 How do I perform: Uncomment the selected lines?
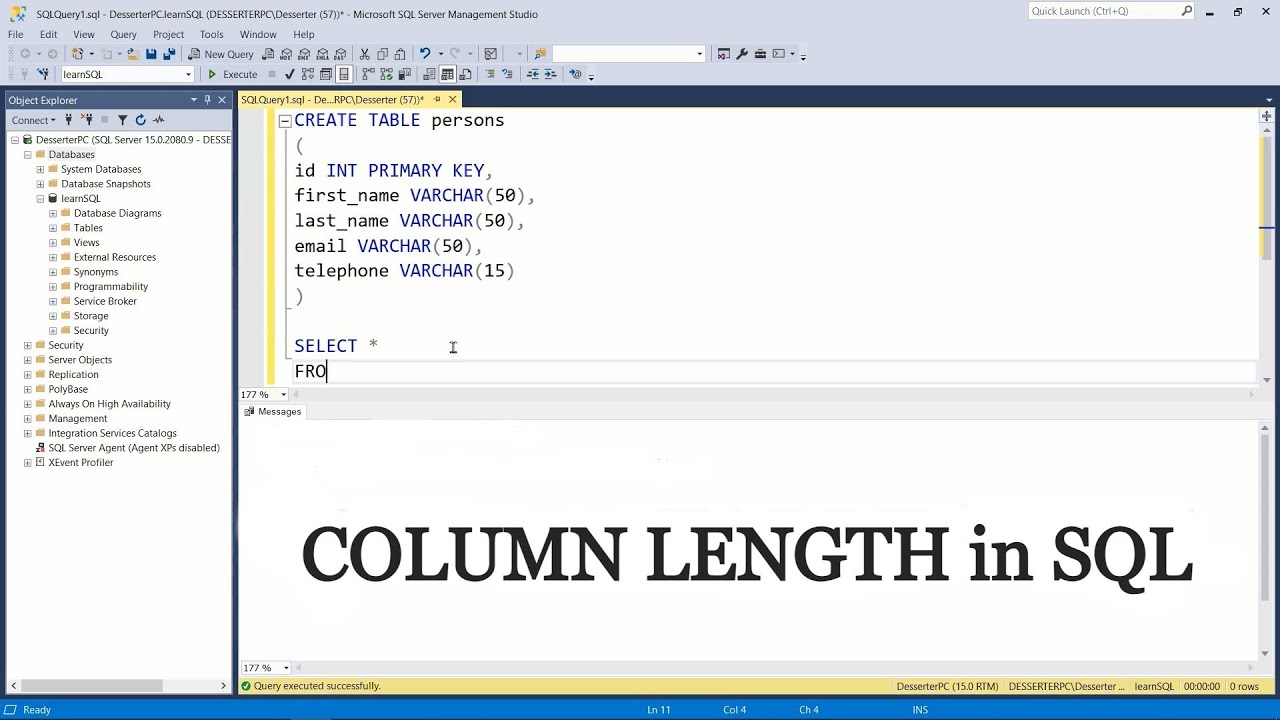(508, 74)
